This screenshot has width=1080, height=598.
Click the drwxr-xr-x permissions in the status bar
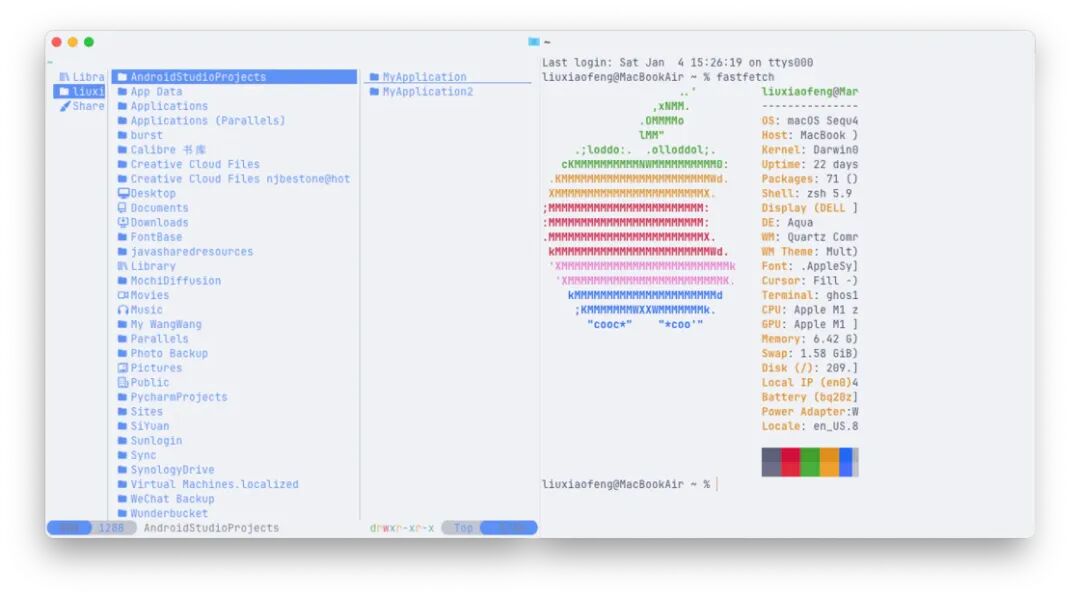(402, 528)
